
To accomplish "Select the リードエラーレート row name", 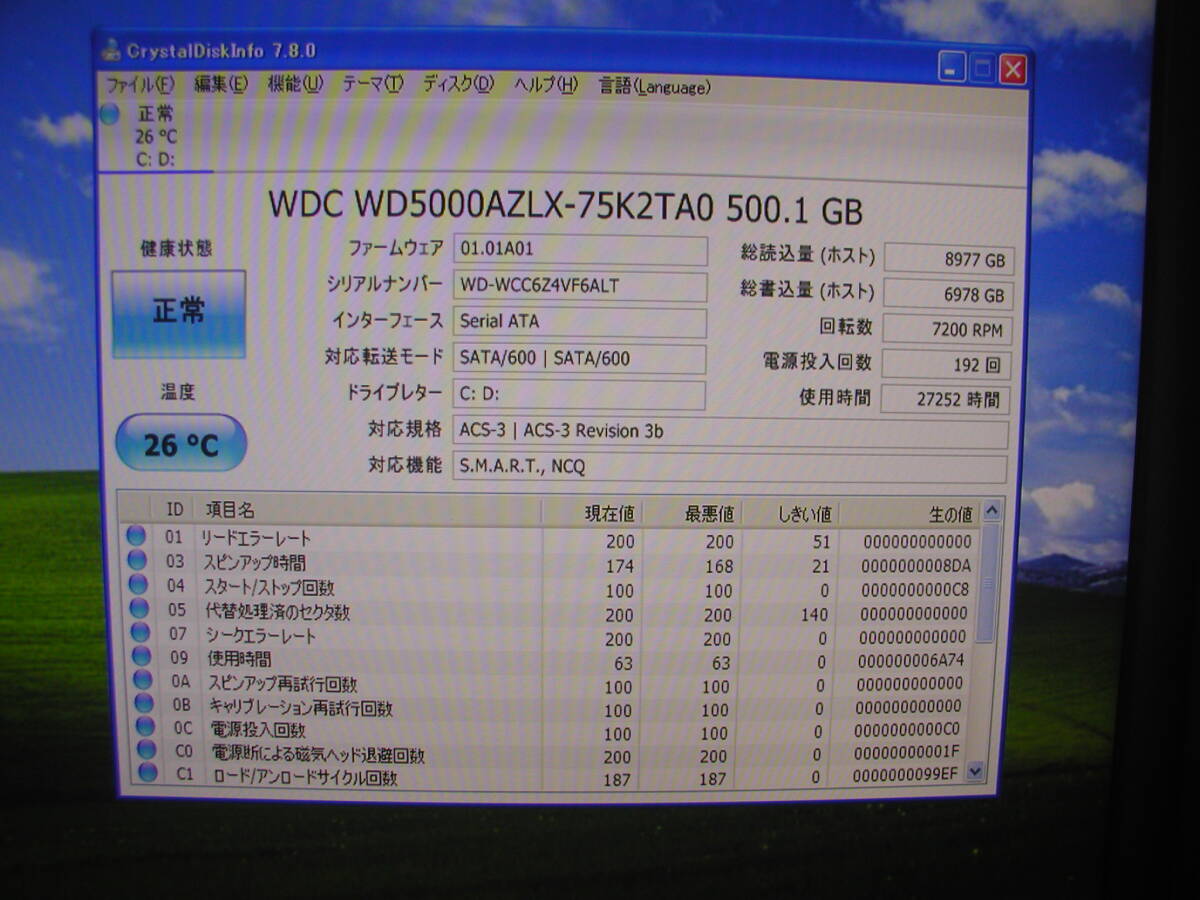I will [x=256, y=539].
